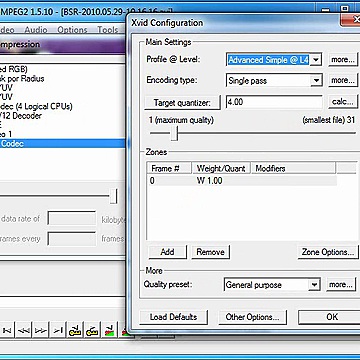Viewport: 360px width, 360px height.
Task: Click the calc... button
Action: coord(343,102)
